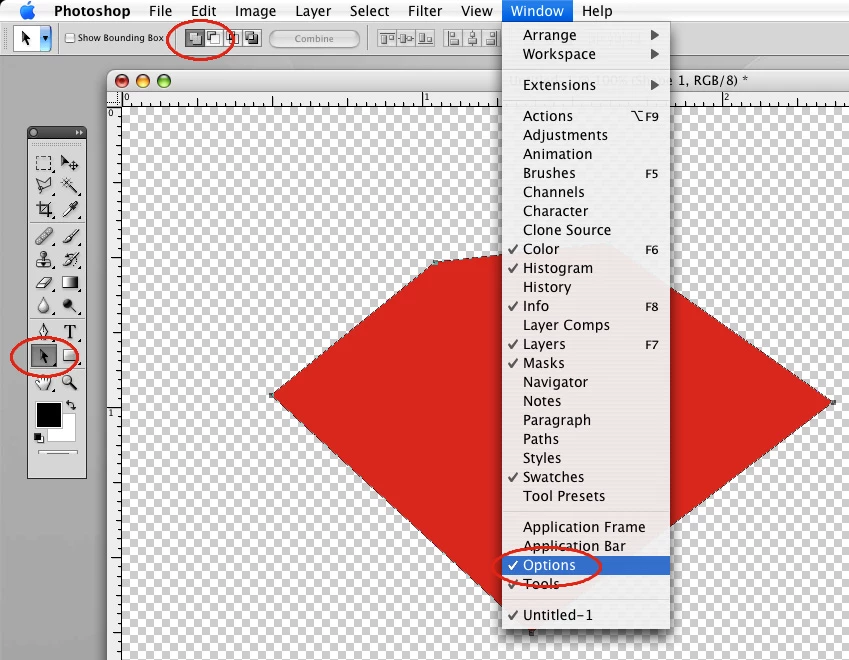Uncheck Masks in the Window menu
The height and width of the screenshot is (660, 849).
[x=586, y=363]
